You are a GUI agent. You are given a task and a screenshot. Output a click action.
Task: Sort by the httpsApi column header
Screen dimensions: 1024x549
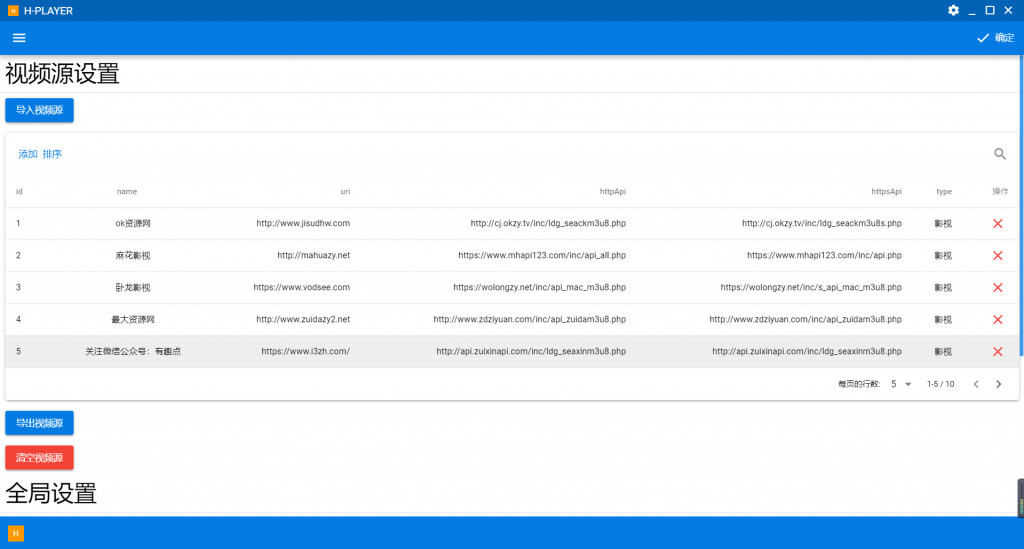[x=886, y=191]
